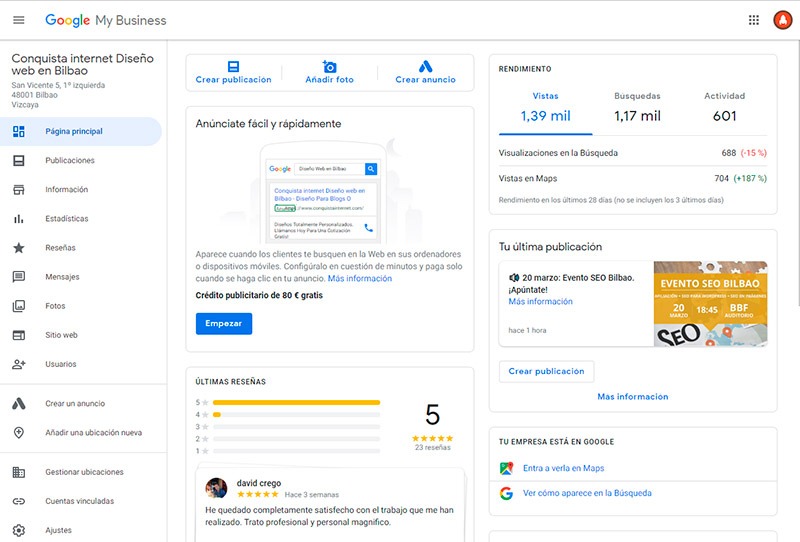Click the Google My Business logo
Screen dimensions: 800x542
[x=106, y=20]
